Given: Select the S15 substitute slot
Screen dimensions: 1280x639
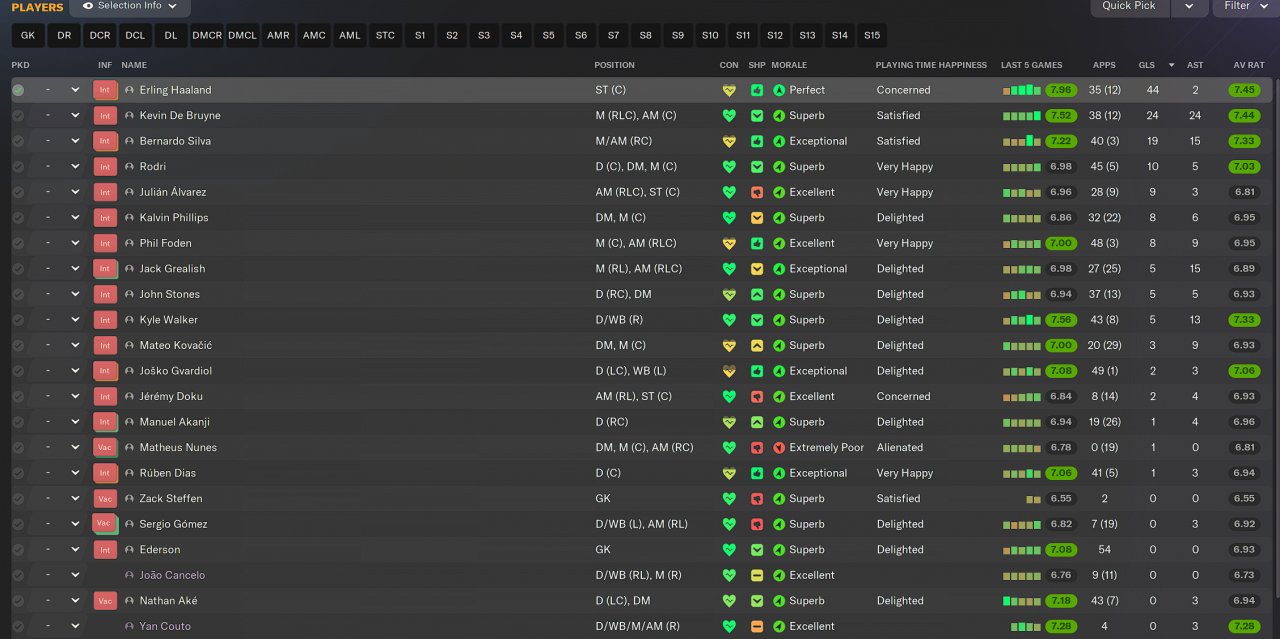Looking at the screenshot, I should pos(872,35).
